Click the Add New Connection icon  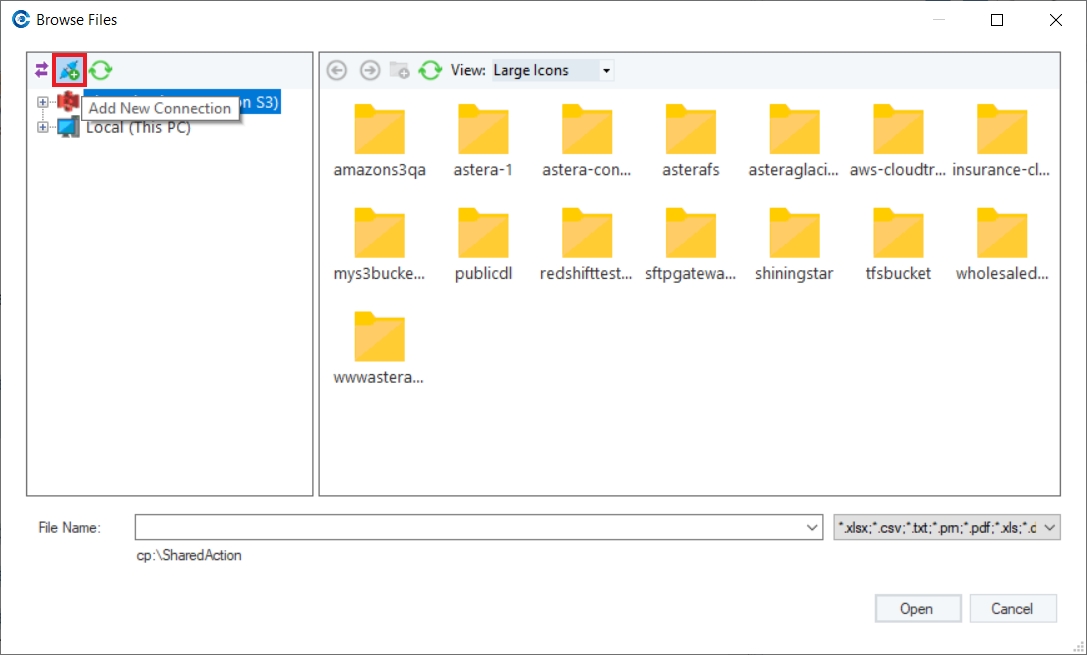(69, 70)
